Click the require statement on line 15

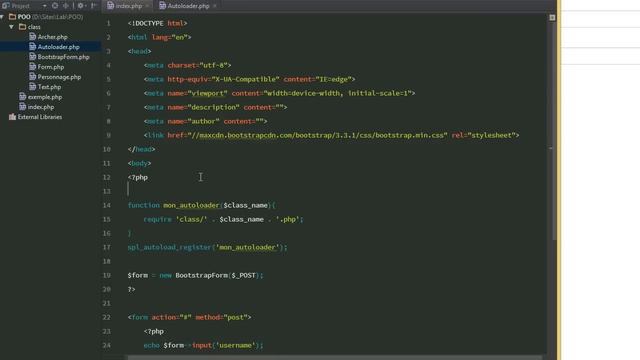(x=223, y=219)
